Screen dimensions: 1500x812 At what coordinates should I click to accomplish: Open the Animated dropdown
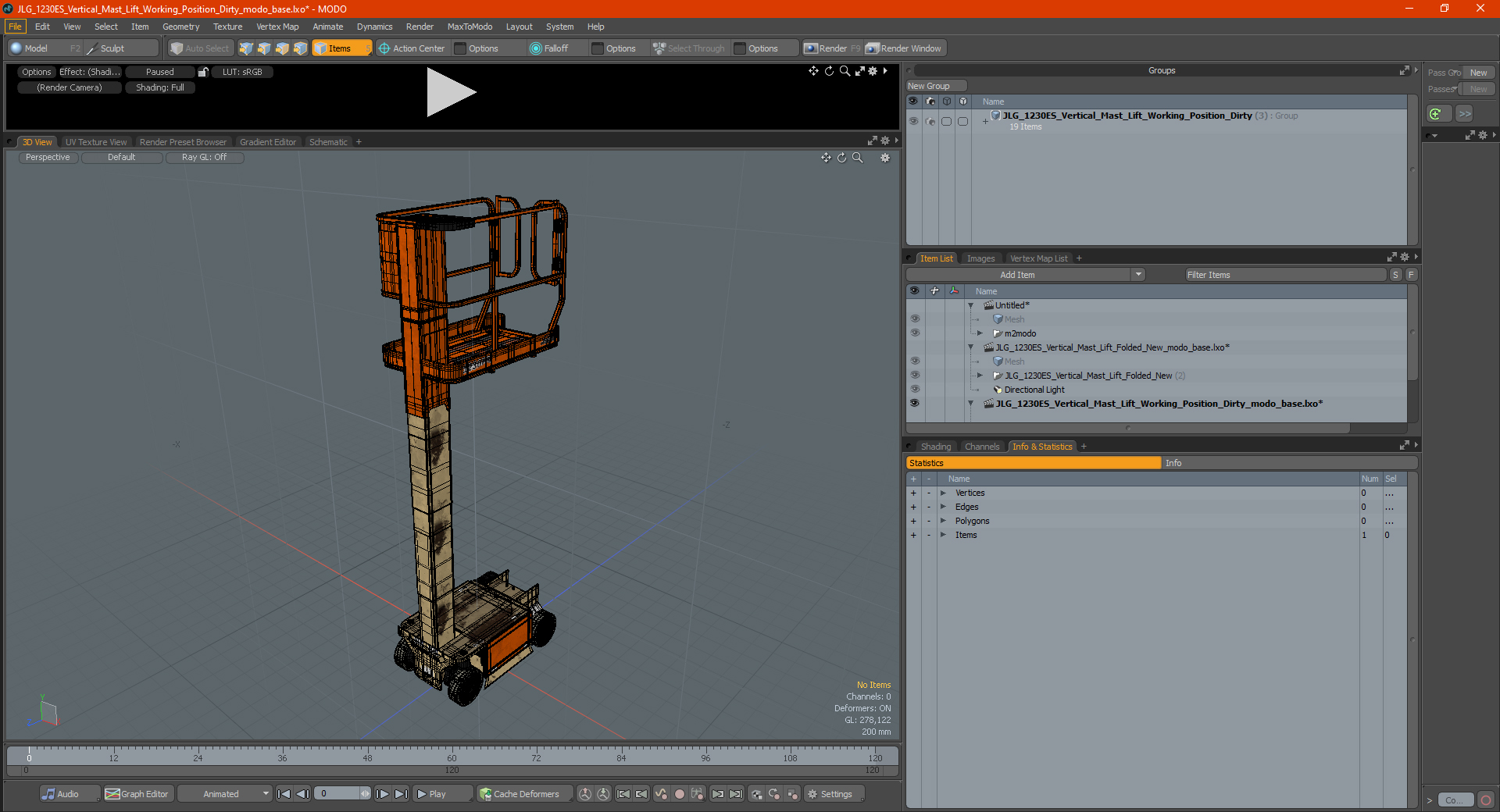tap(224, 794)
